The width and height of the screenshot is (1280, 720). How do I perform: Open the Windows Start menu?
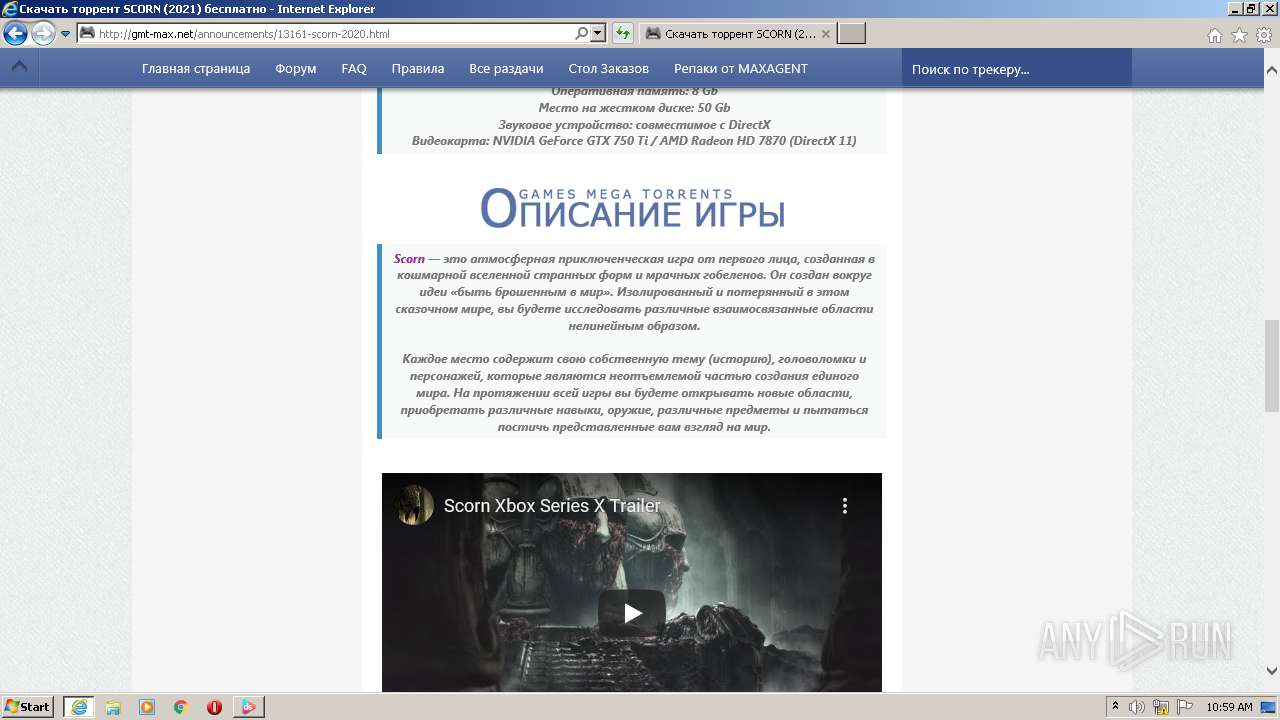pos(27,706)
